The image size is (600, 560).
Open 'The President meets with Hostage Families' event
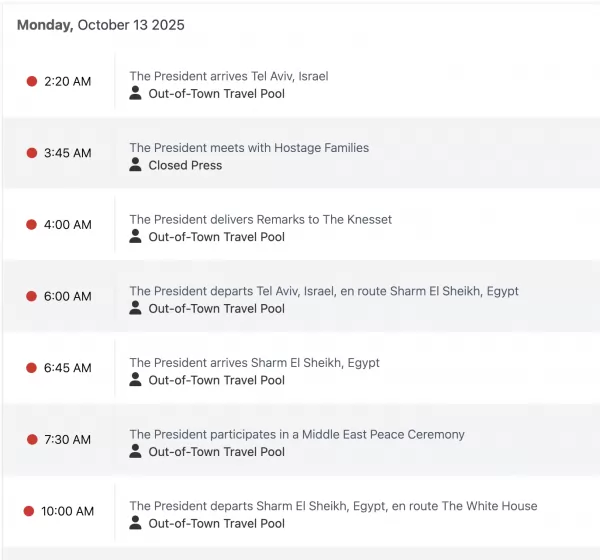(249, 148)
